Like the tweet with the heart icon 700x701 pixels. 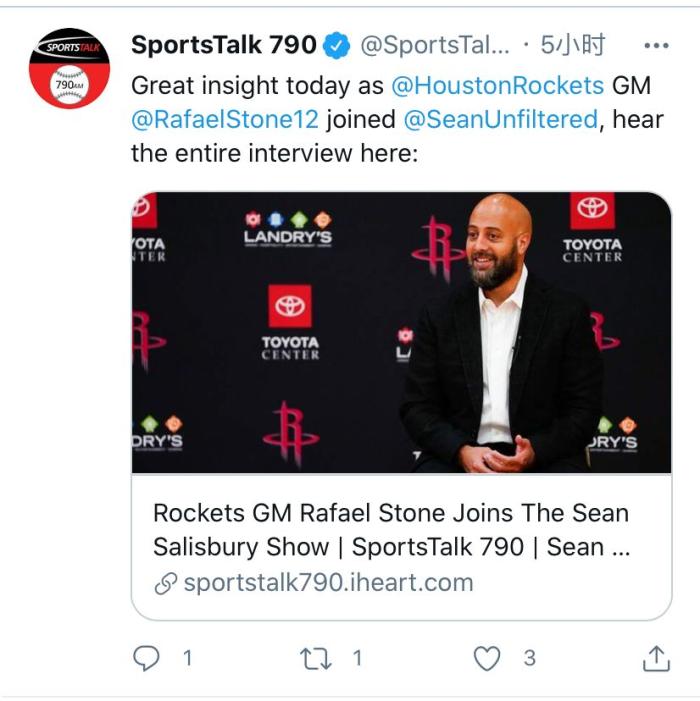pyautogui.click(x=487, y=657)
